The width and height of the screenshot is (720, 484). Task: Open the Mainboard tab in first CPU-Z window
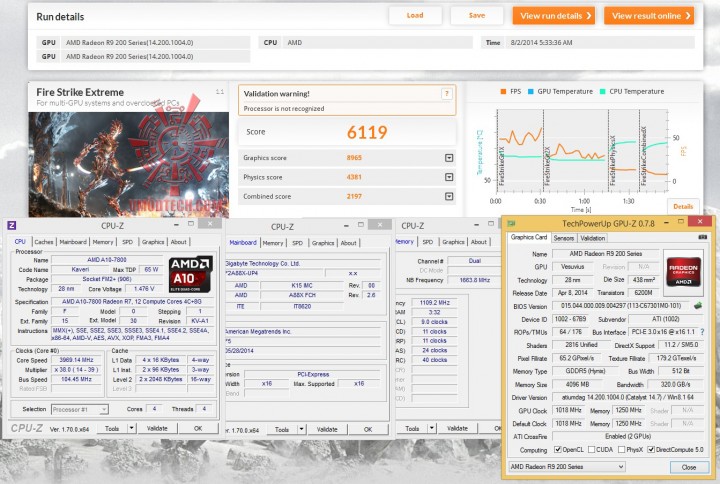click(73, 242)
